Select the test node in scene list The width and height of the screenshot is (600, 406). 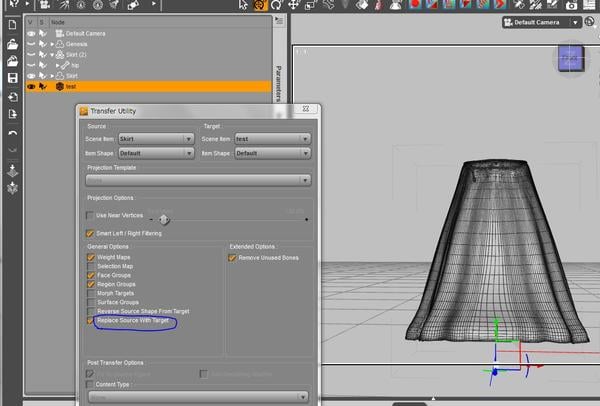148,86
